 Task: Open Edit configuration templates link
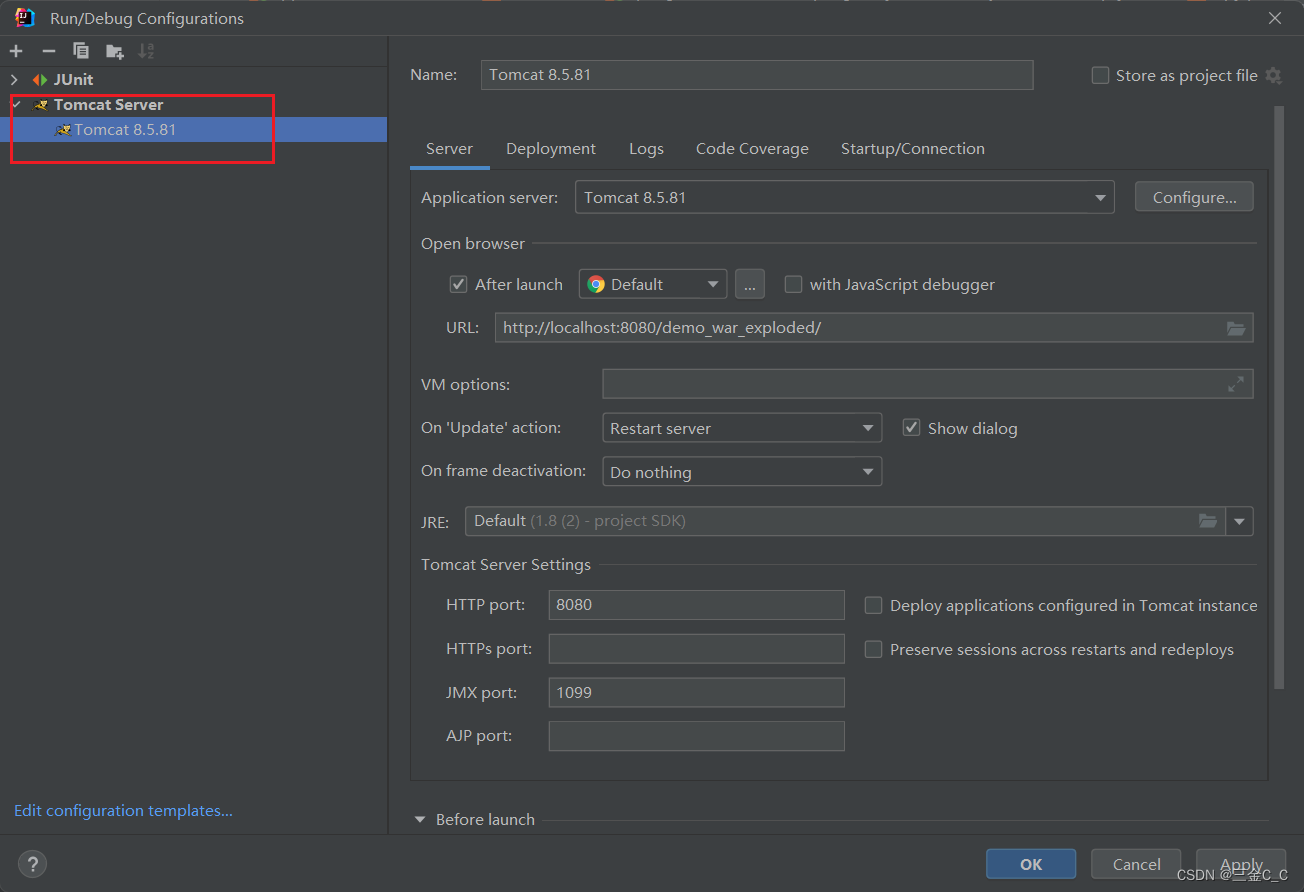click(123, 810)
